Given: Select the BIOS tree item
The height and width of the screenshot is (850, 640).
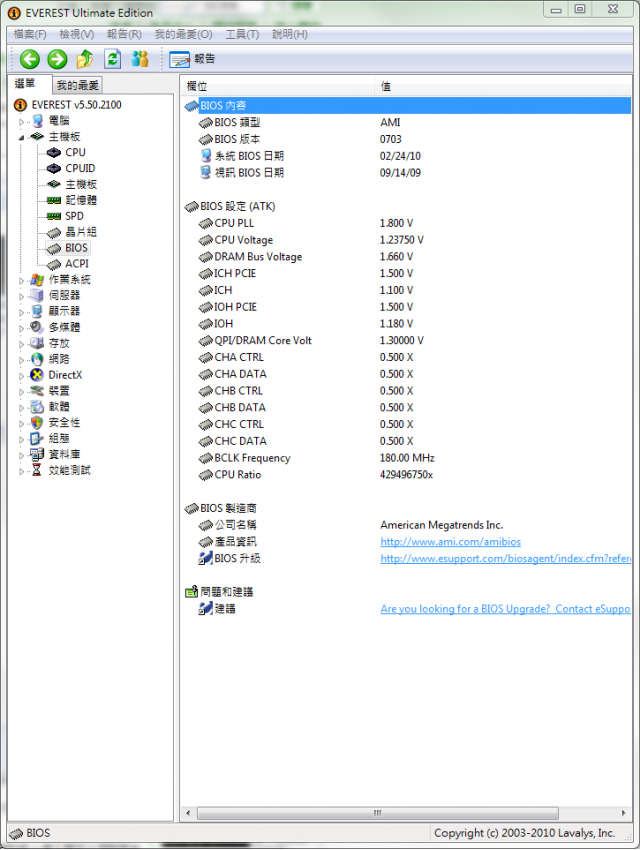Looking at the screenshot, I should pos(76,248).
